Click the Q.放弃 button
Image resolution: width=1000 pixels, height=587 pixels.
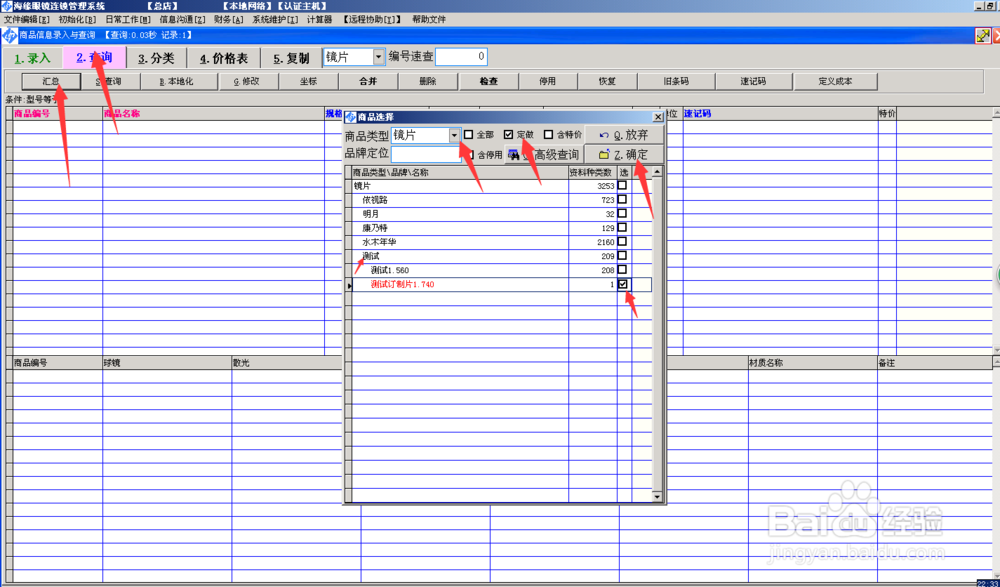point(624,135)
